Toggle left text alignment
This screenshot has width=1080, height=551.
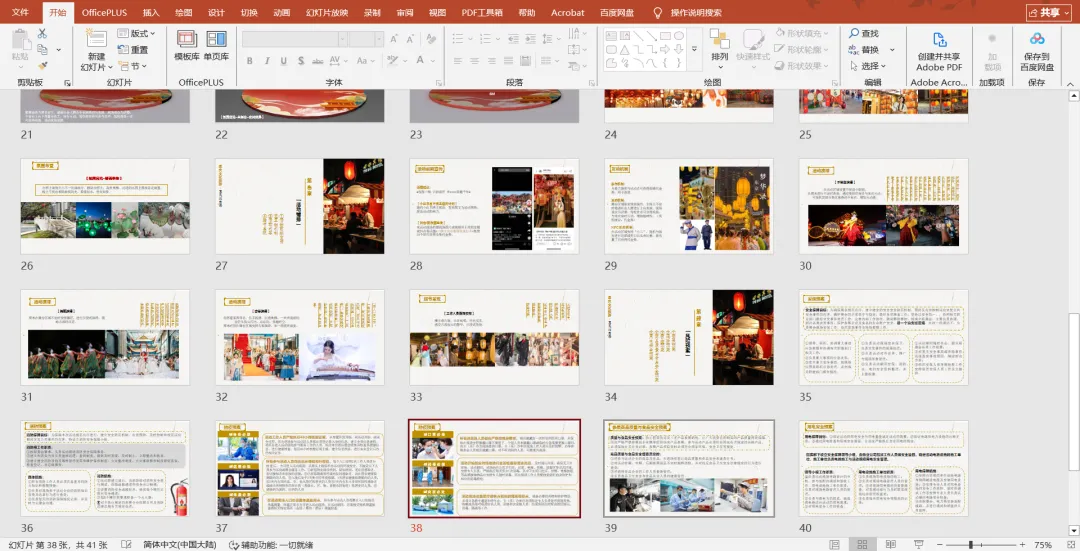click(x=457, y=61)
